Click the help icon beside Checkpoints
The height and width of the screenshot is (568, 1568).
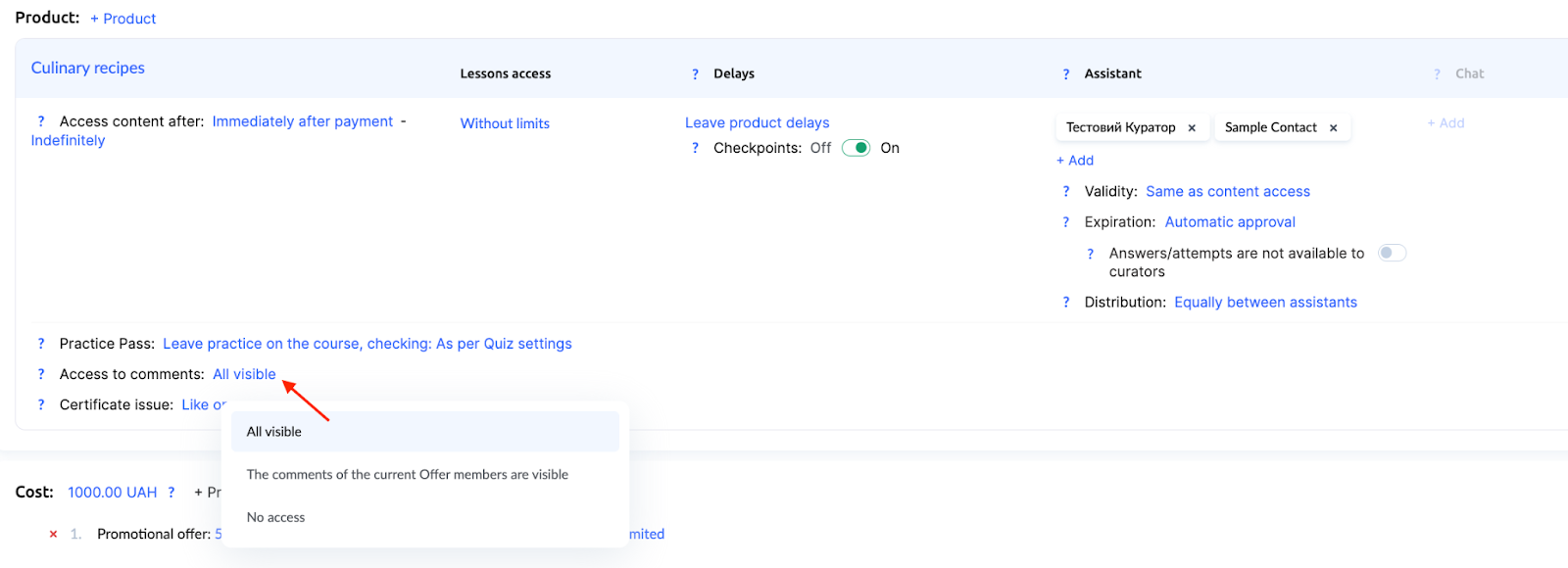click(695, 149)
